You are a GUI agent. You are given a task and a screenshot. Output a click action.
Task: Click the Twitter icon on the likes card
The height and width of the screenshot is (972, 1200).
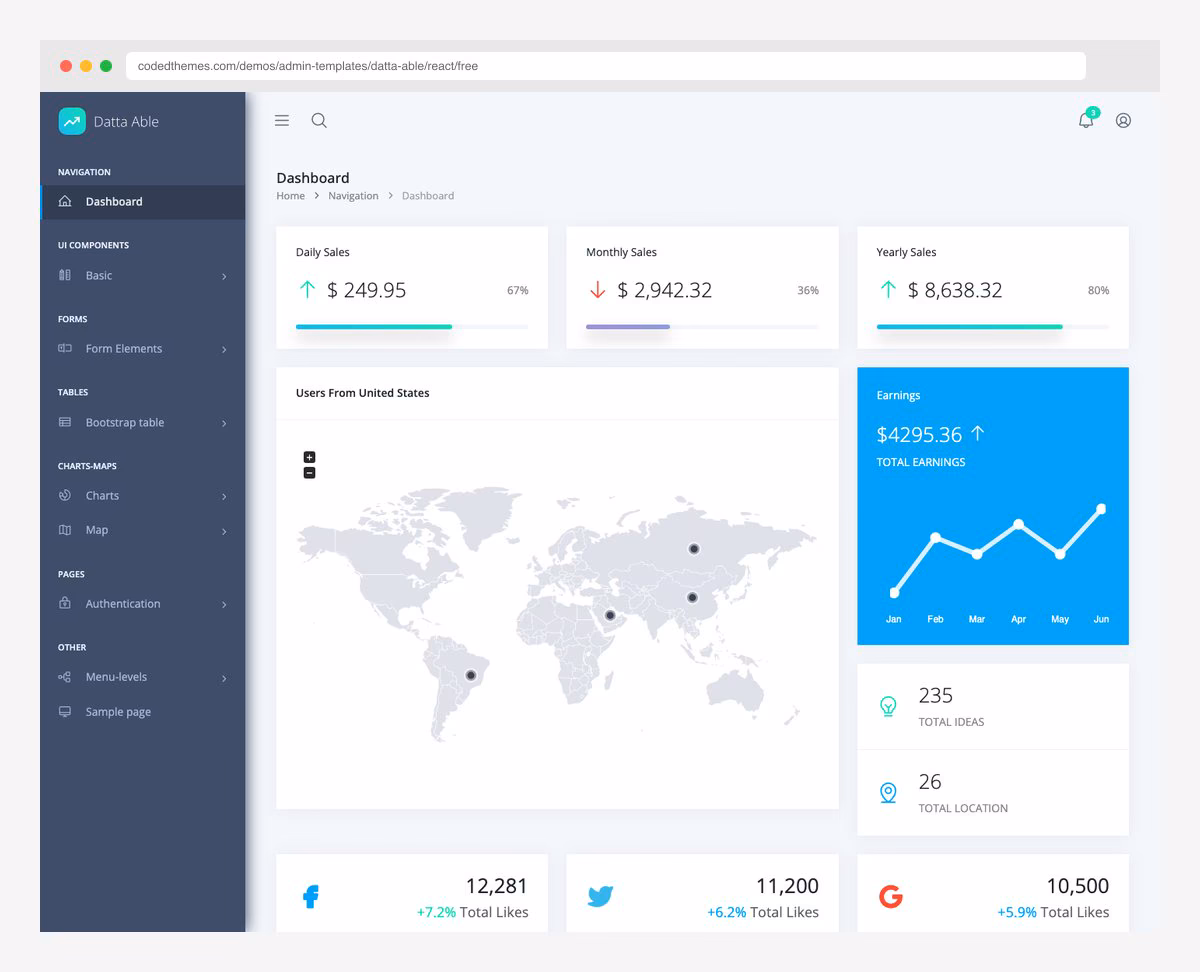(x=600, y=896)
